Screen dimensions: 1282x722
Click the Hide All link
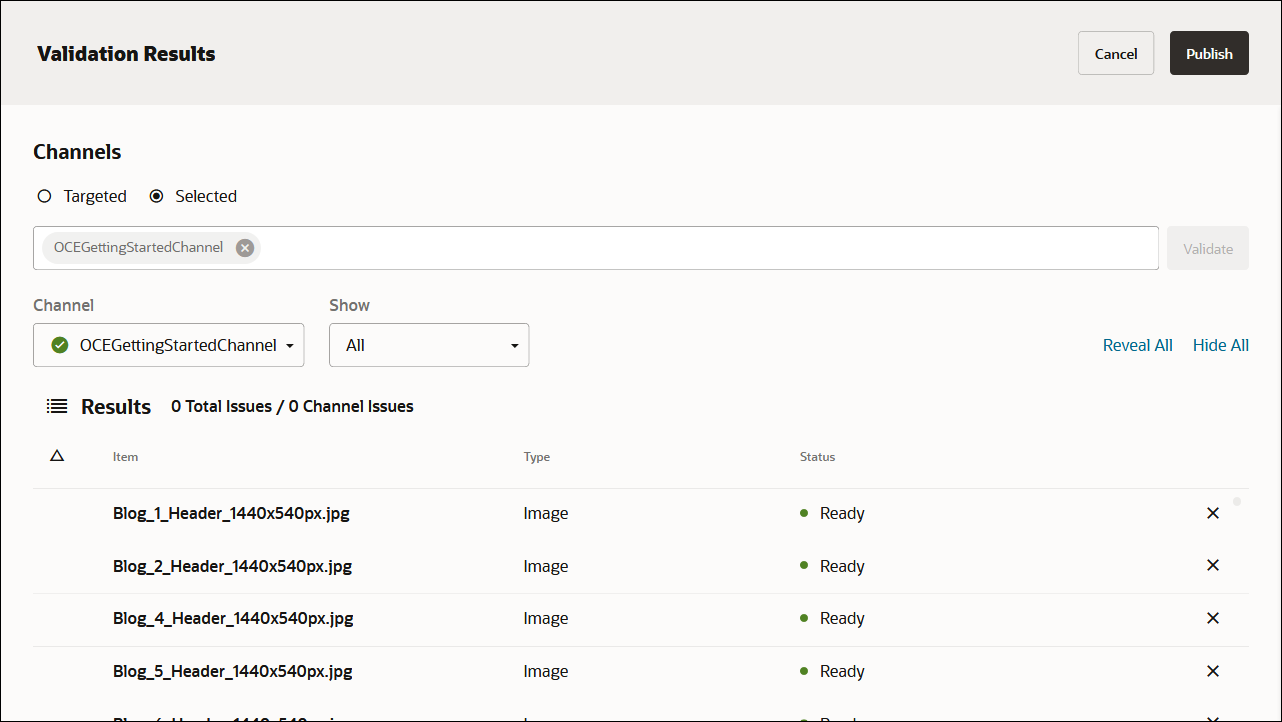click(x=1220, y=344)
